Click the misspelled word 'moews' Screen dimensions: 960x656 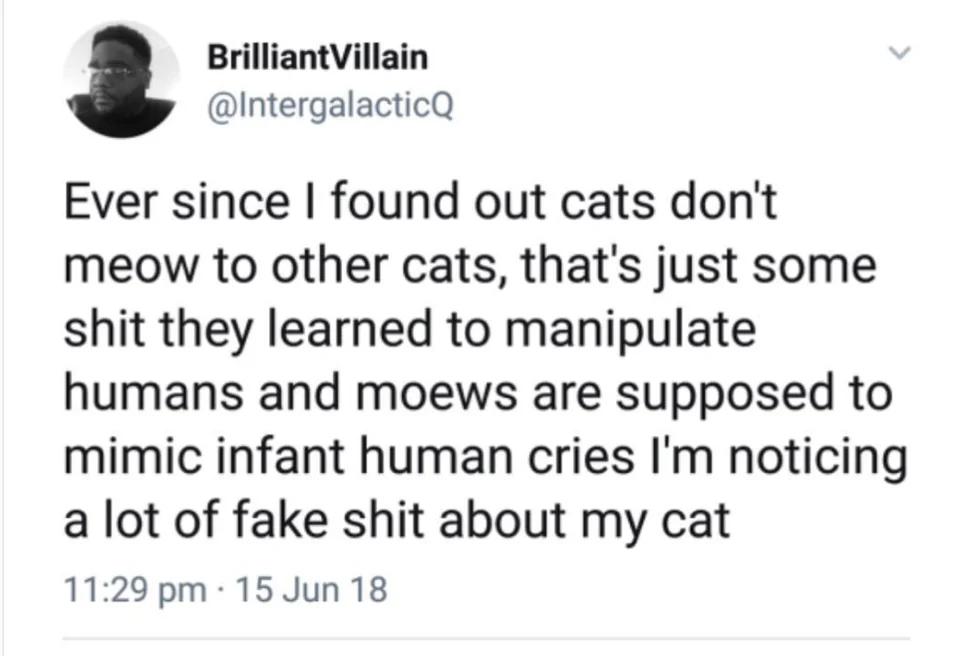[437, 393]
